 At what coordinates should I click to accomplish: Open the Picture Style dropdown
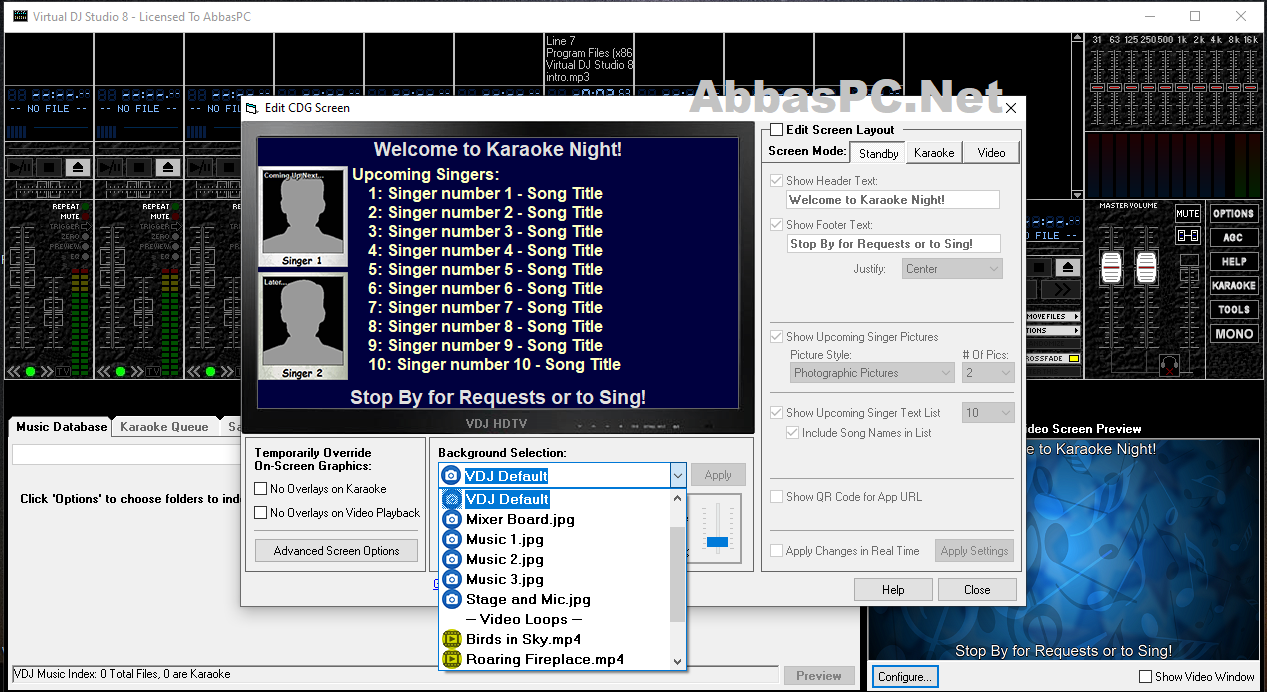(873, 373)
